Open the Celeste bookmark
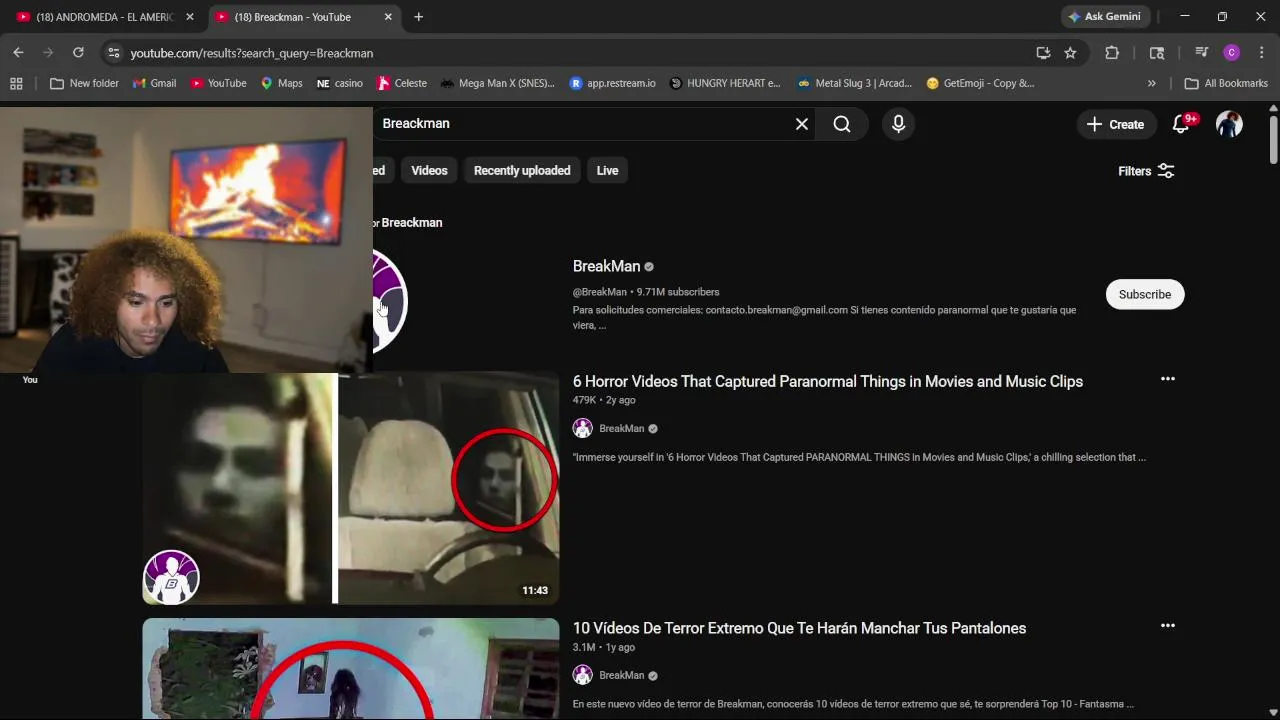1280x720 pixels. (x=401, y=83)
